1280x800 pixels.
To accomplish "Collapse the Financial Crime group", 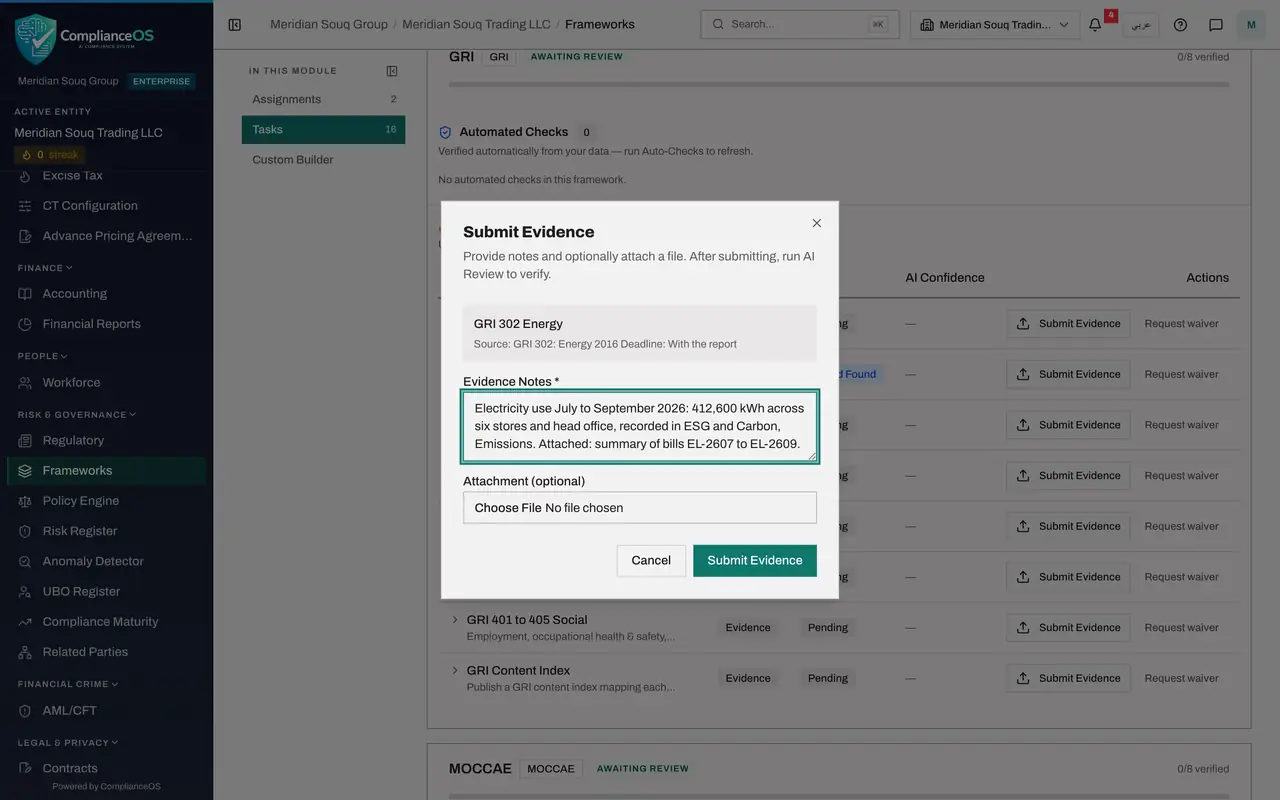I will click(x=68, y=684).
